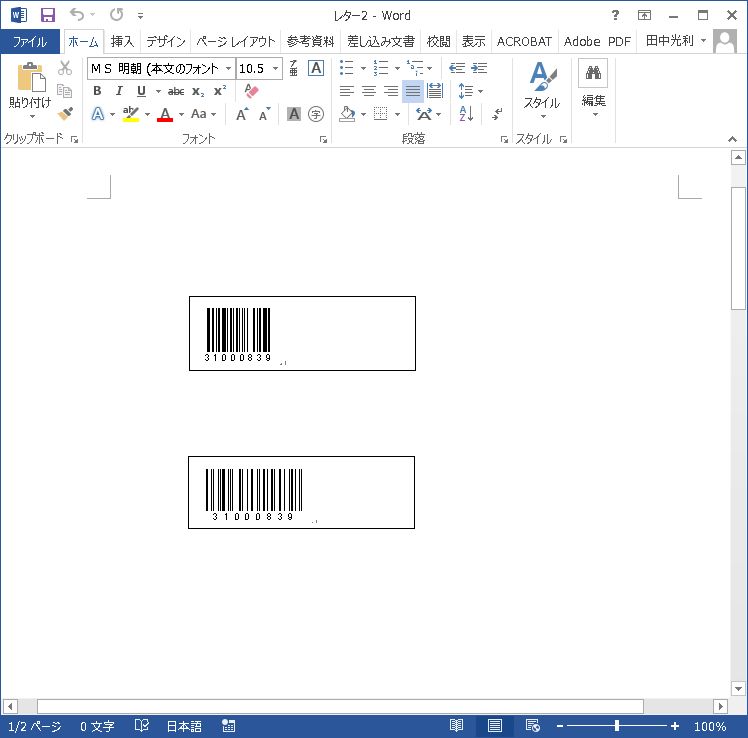Screen dimensions: 748x738
Task: Click the red font color A swatch
Action: [165, 114]
